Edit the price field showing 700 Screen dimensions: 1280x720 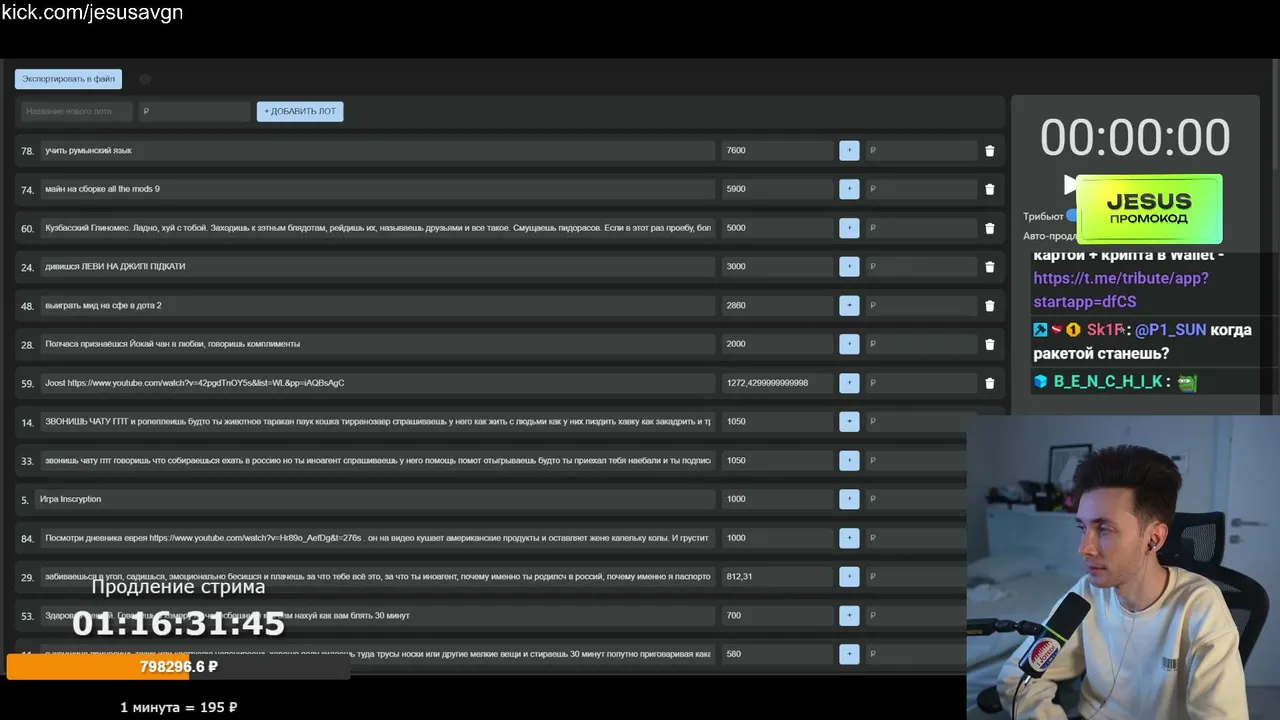point(777,616)
